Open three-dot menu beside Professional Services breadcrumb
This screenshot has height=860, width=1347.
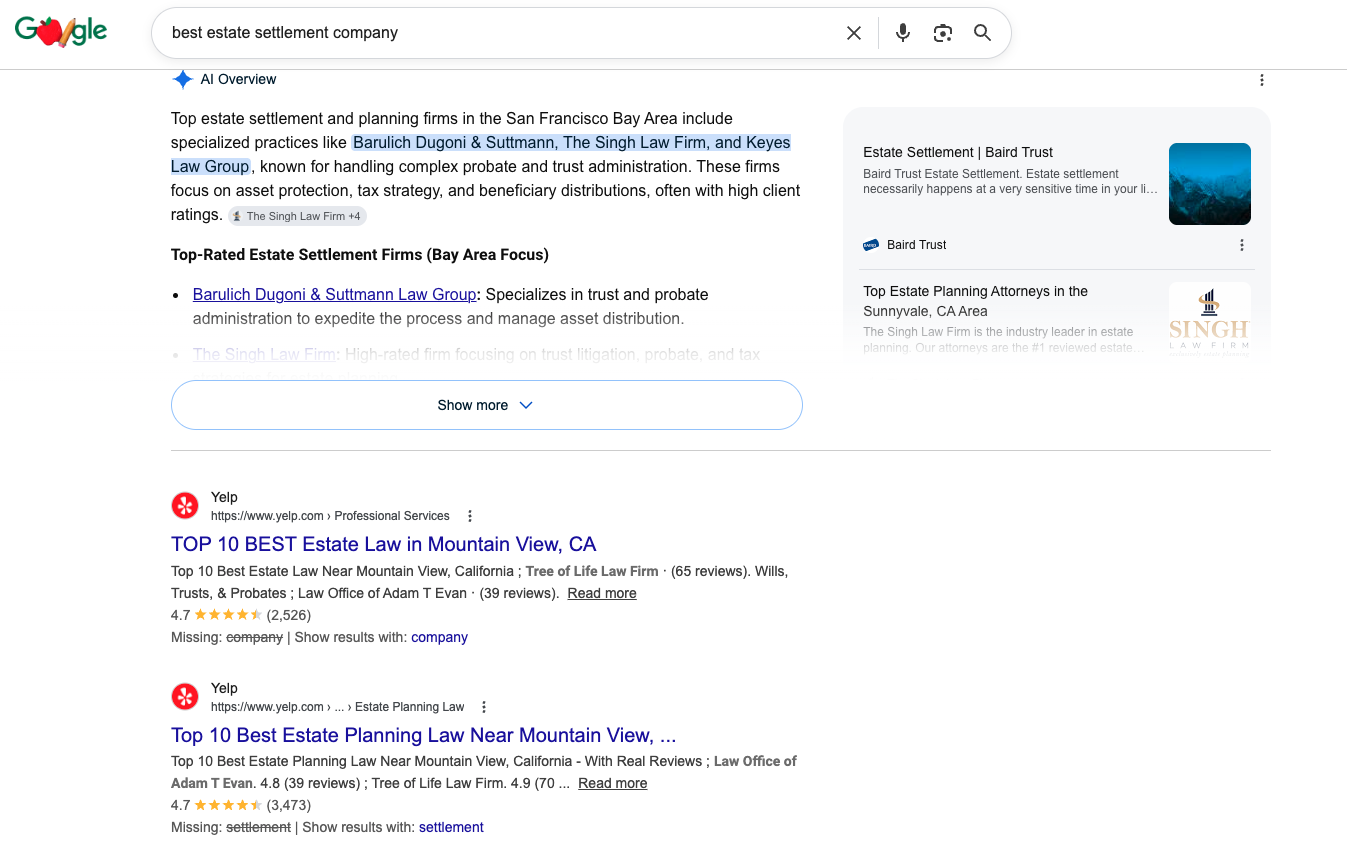point(470,516)
